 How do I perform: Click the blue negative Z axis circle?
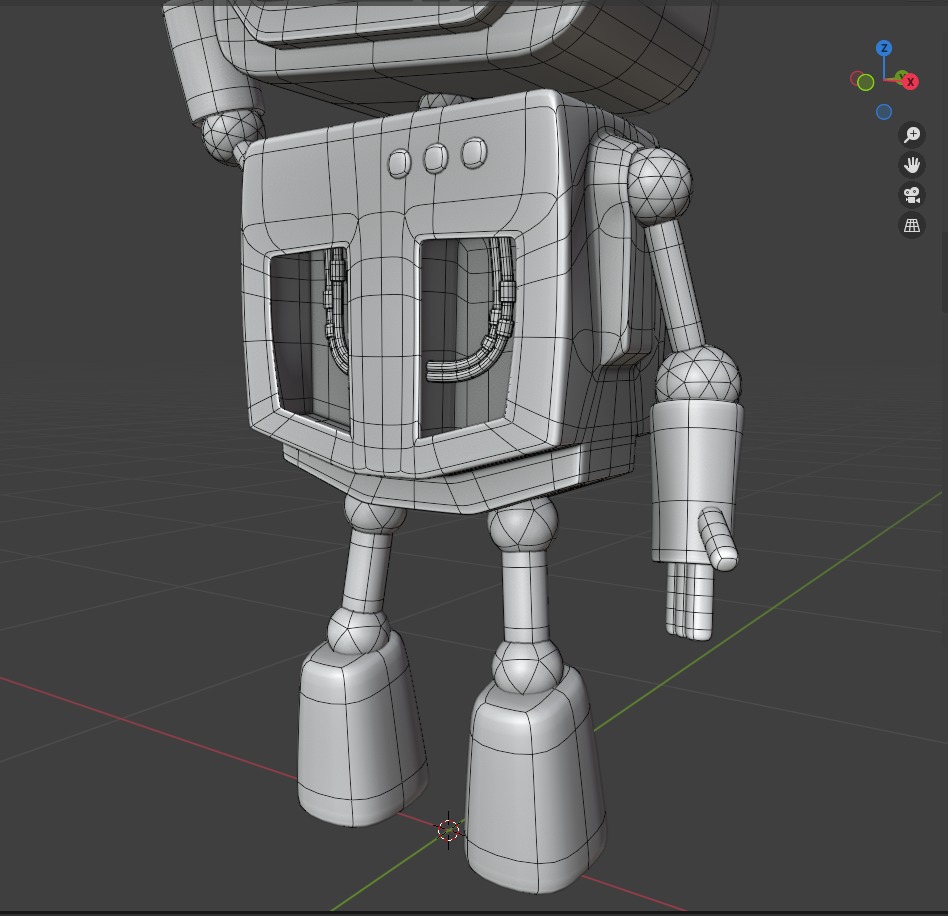pos(884,112)
